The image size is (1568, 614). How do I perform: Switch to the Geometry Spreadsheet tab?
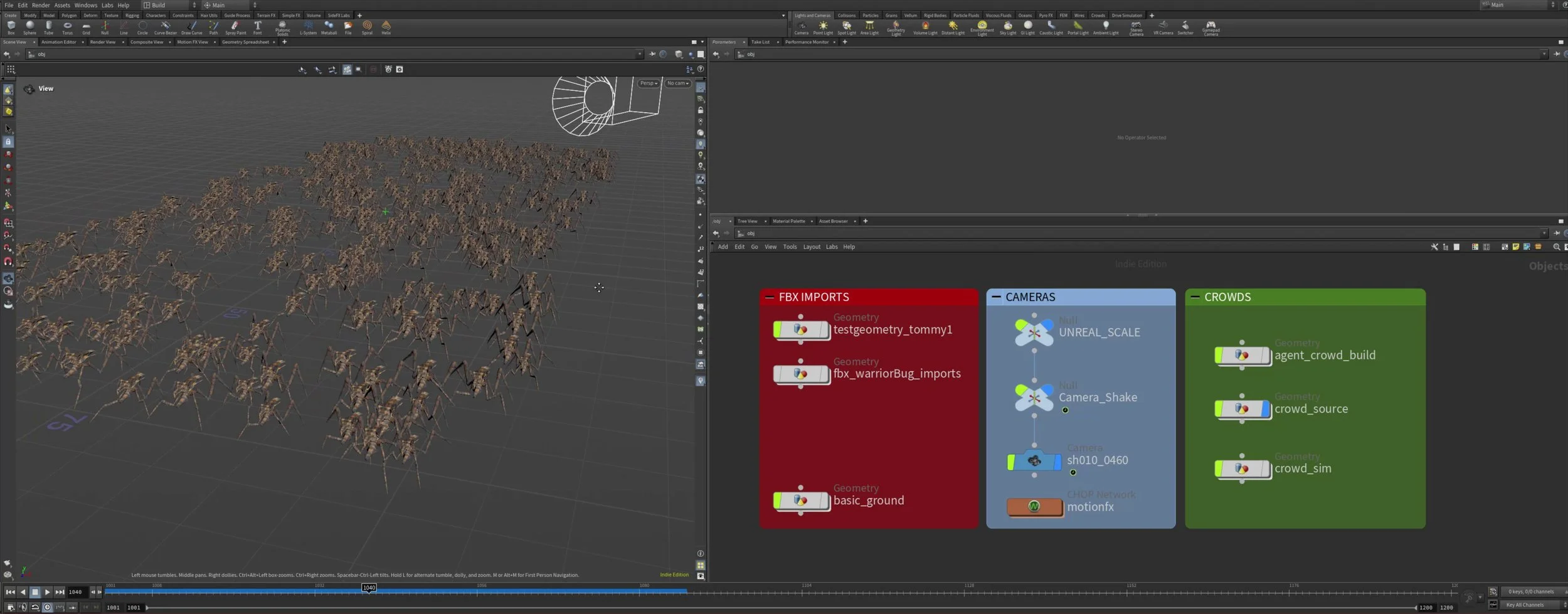coord(245,42)
